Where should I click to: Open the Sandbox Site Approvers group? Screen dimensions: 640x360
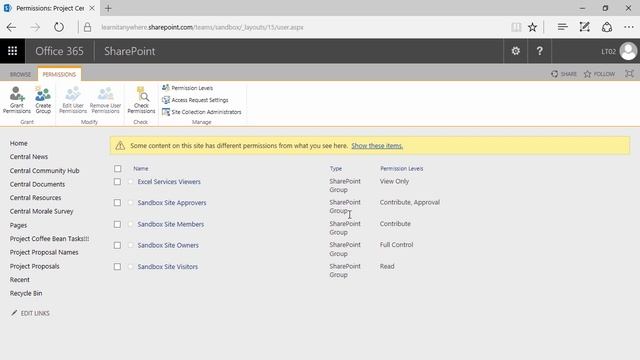(172, 203)
